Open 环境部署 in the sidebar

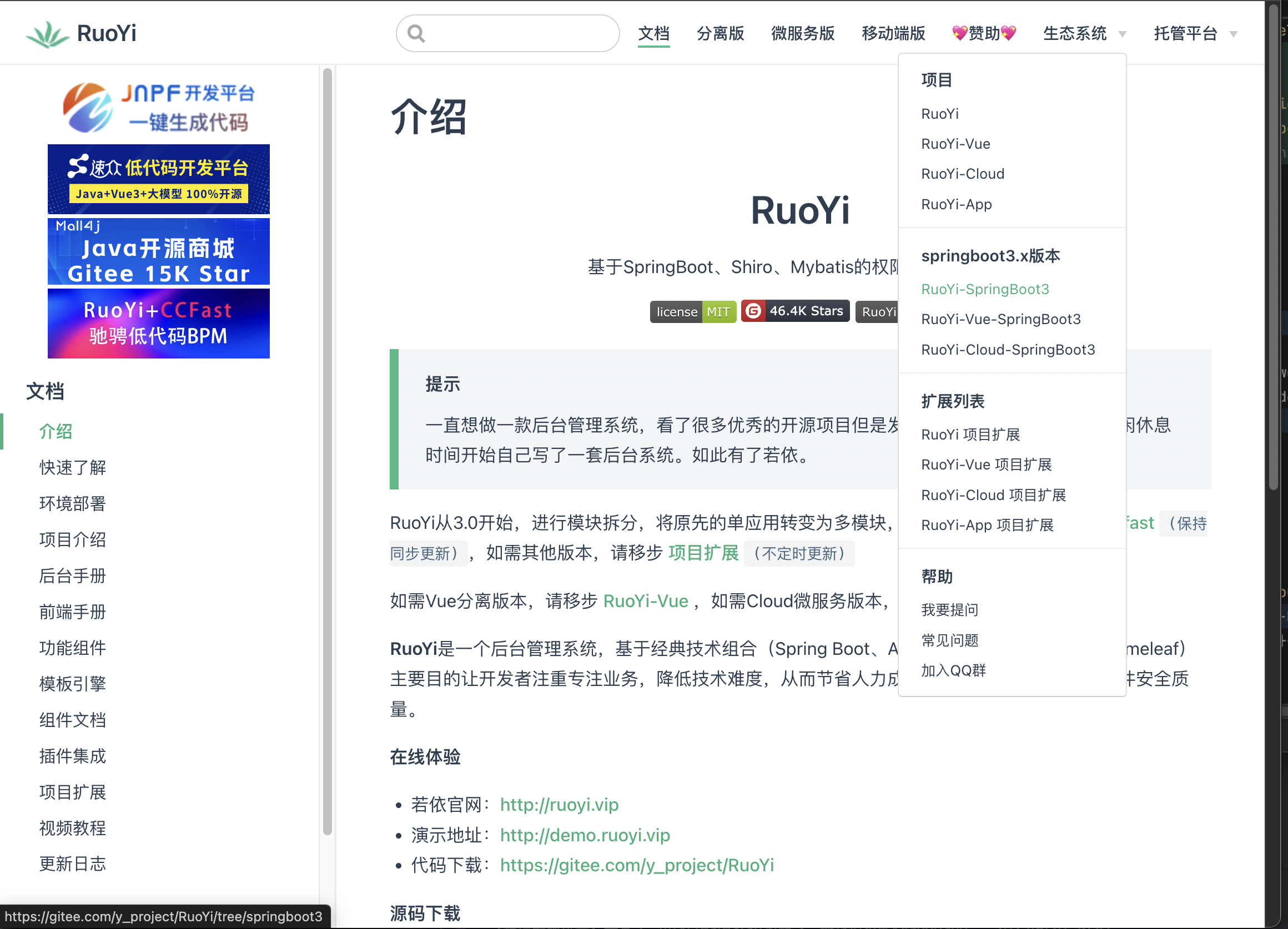[73, 504]
